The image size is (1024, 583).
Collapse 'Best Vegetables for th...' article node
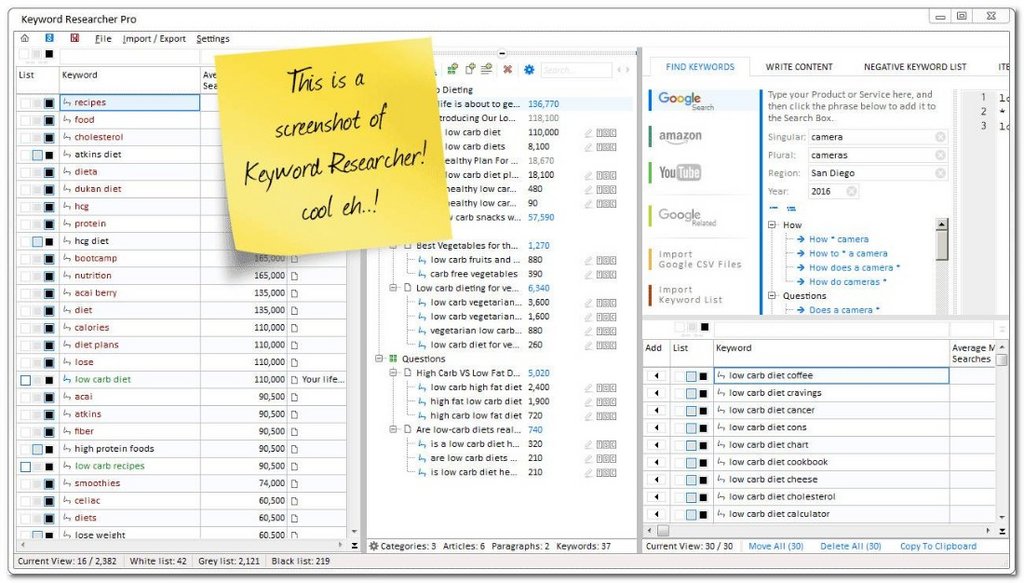click(x=393, y=246)
